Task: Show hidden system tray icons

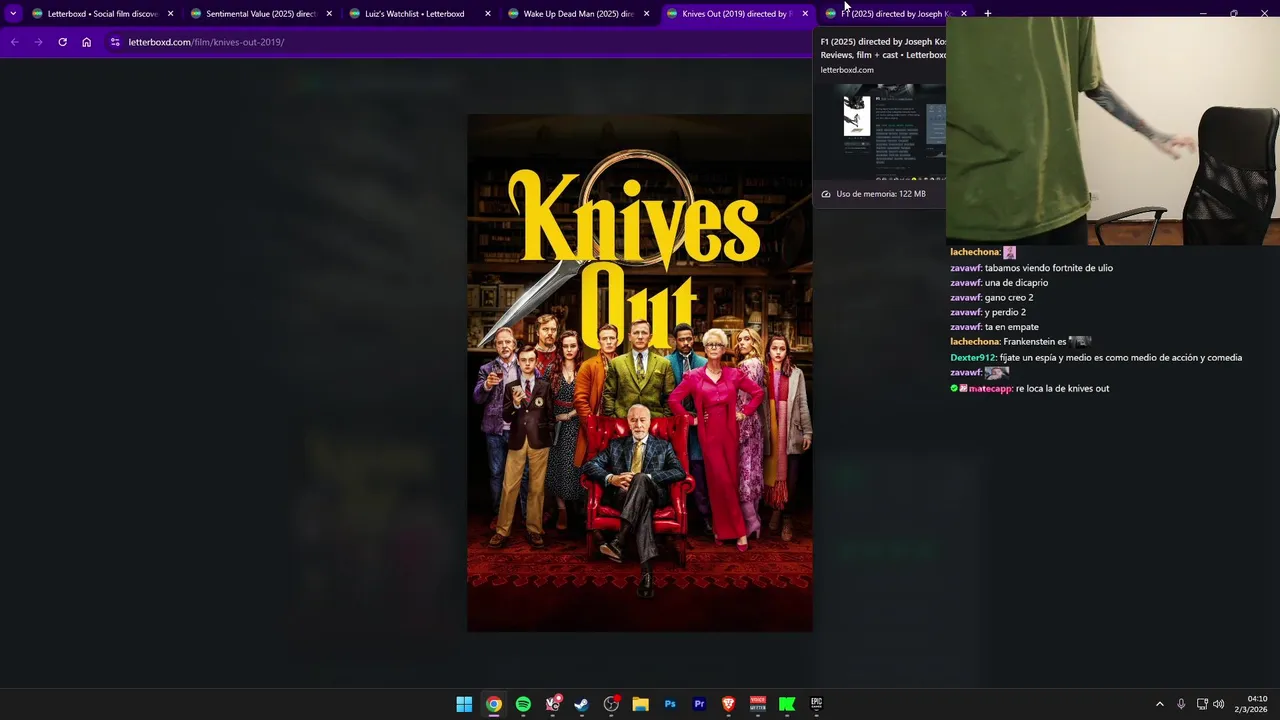Action: point(1160,704)
